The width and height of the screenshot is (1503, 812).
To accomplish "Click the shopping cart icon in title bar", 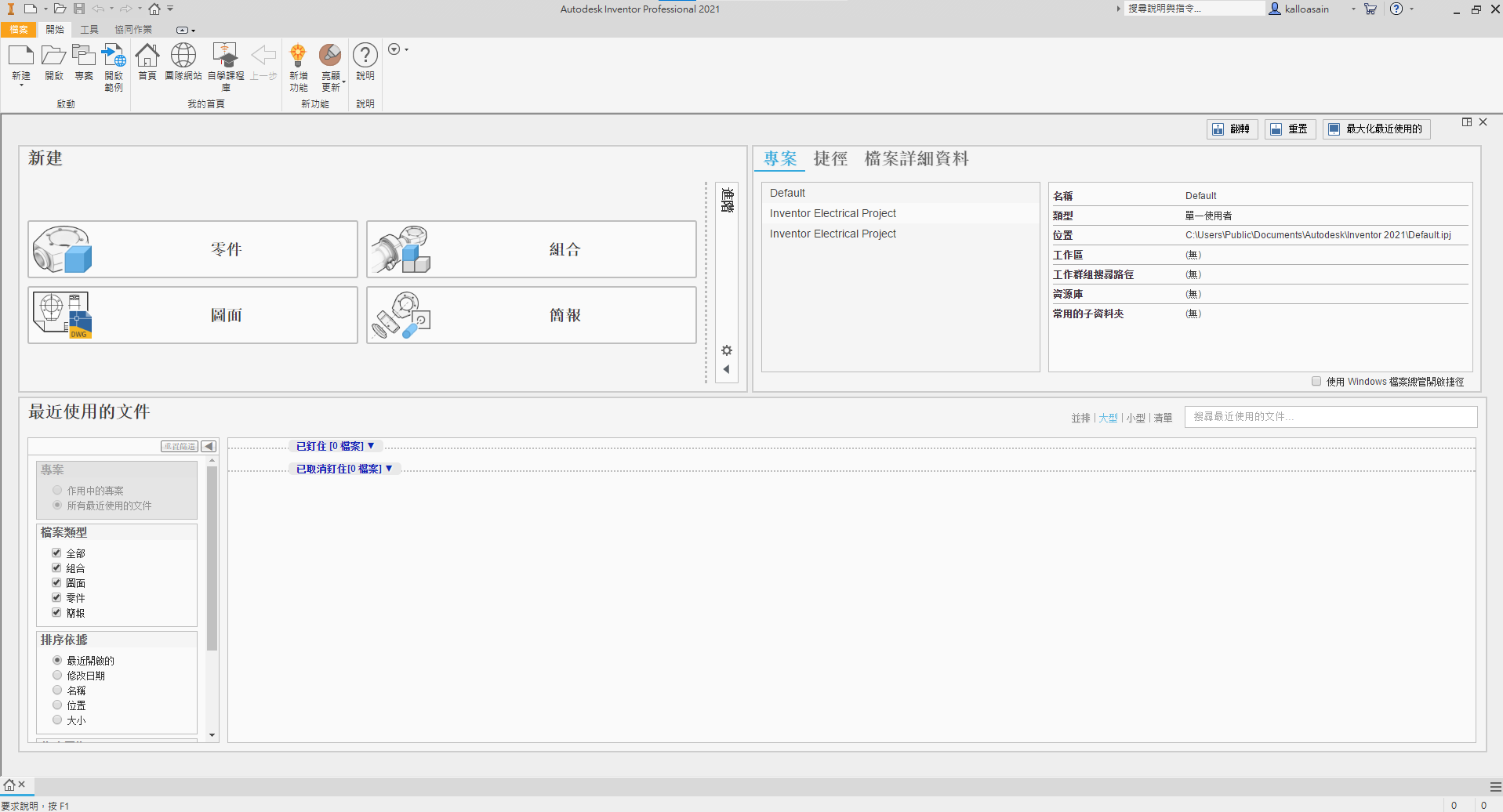I will click(1370, 9).
